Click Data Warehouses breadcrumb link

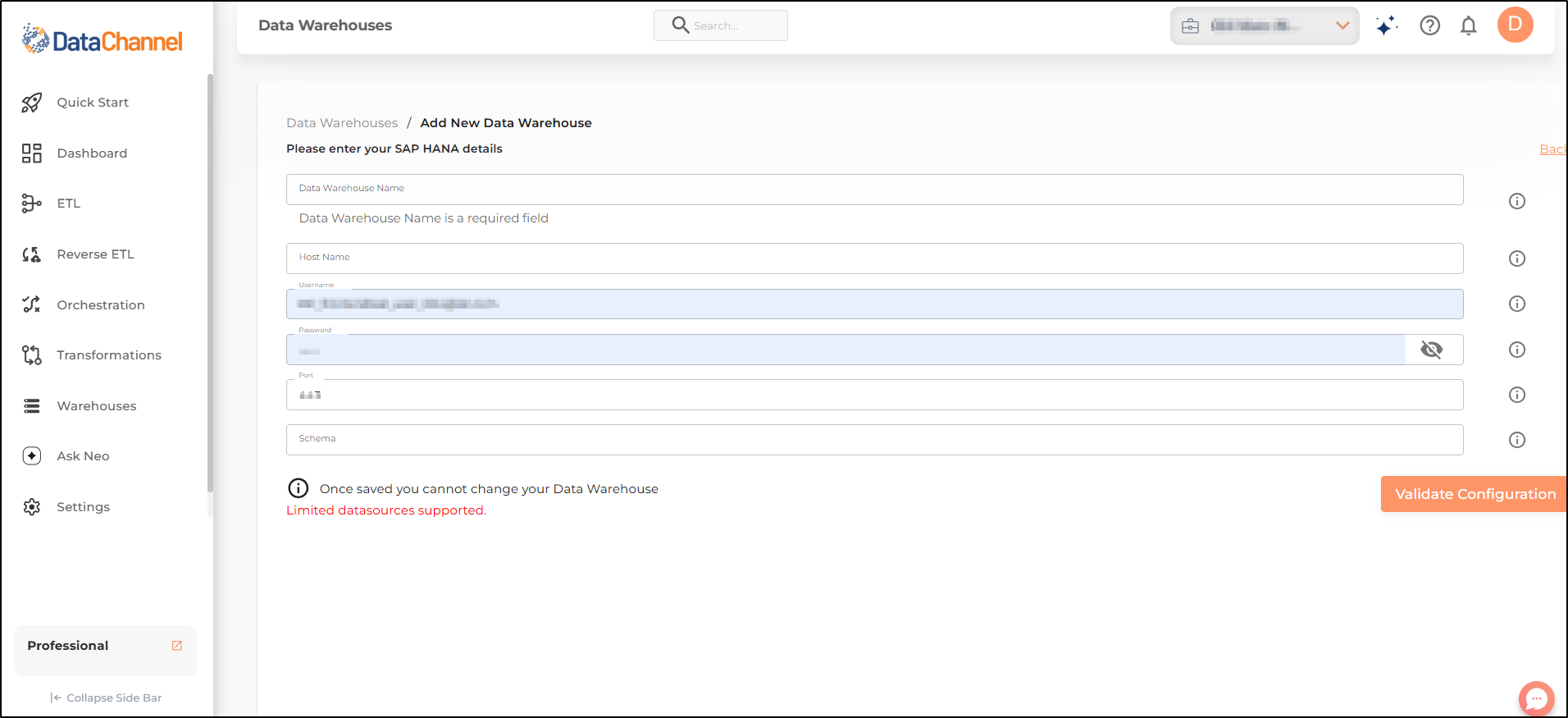click(342, 123)
